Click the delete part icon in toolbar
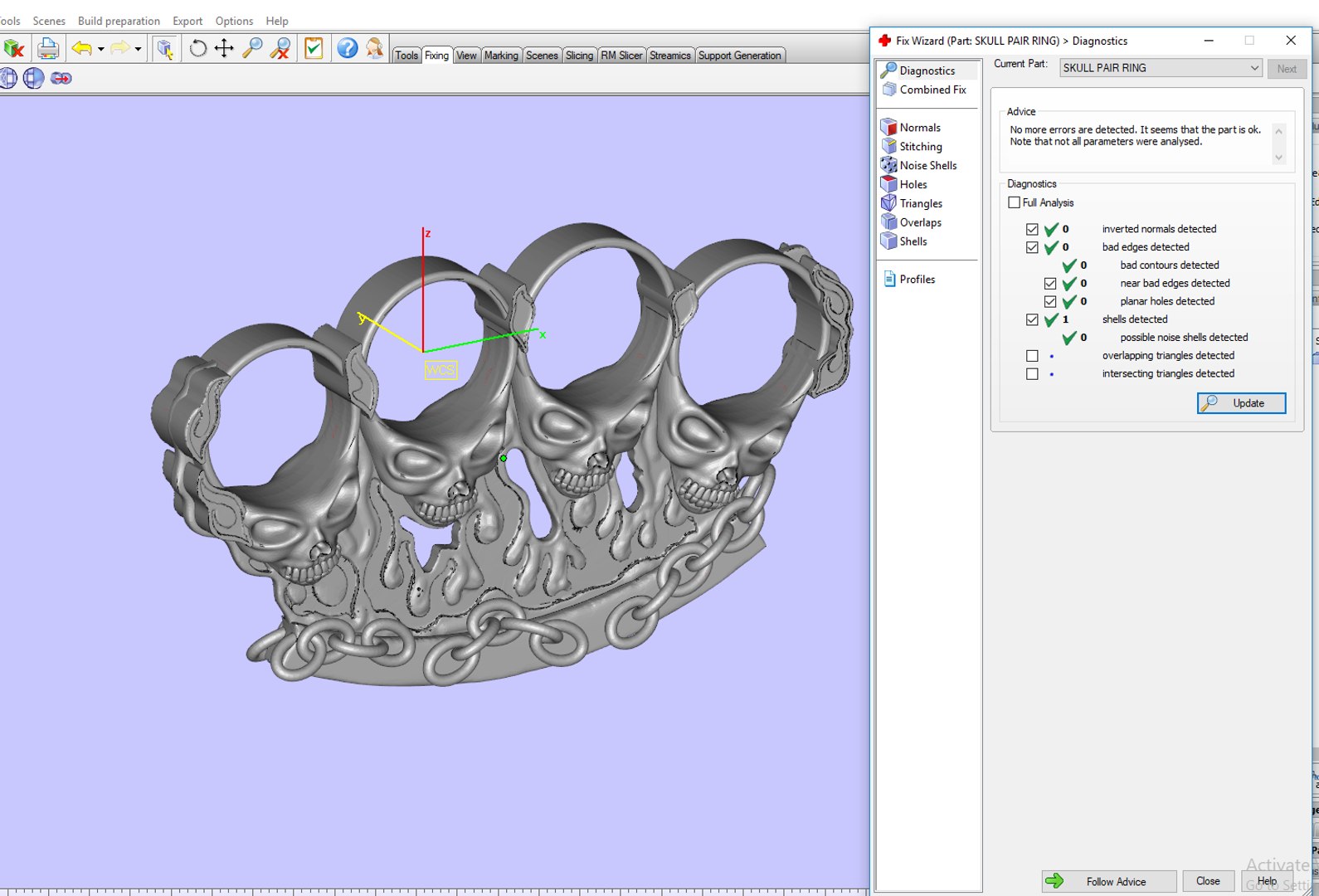Screen dimensions: 1319x896 click(x=13, y=48)
